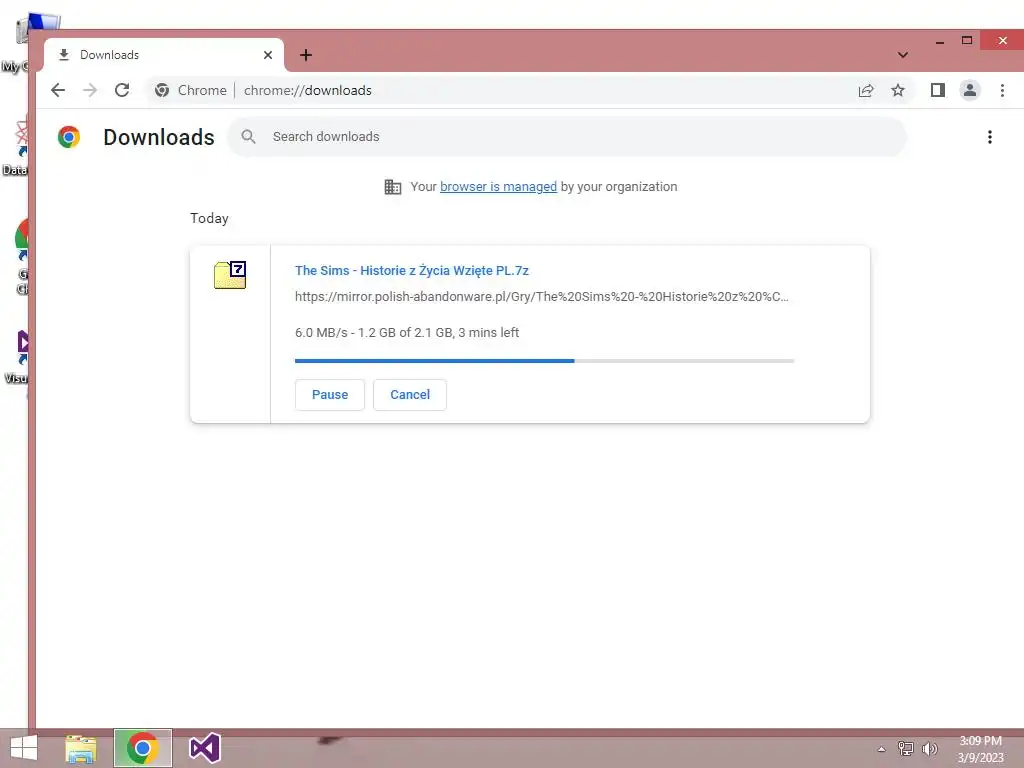Click the 'Downloads' page heading
This screenshot has height=768, width=1024.
click(x=159, y=137)
